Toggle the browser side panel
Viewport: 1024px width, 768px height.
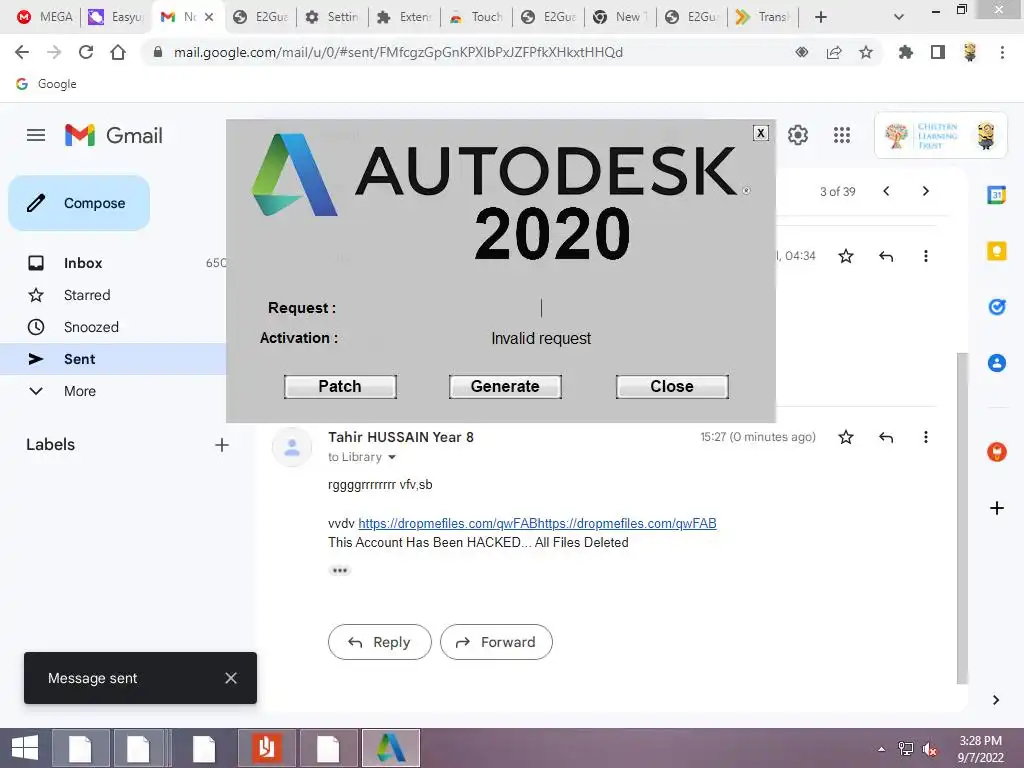(x=938, y=52)
